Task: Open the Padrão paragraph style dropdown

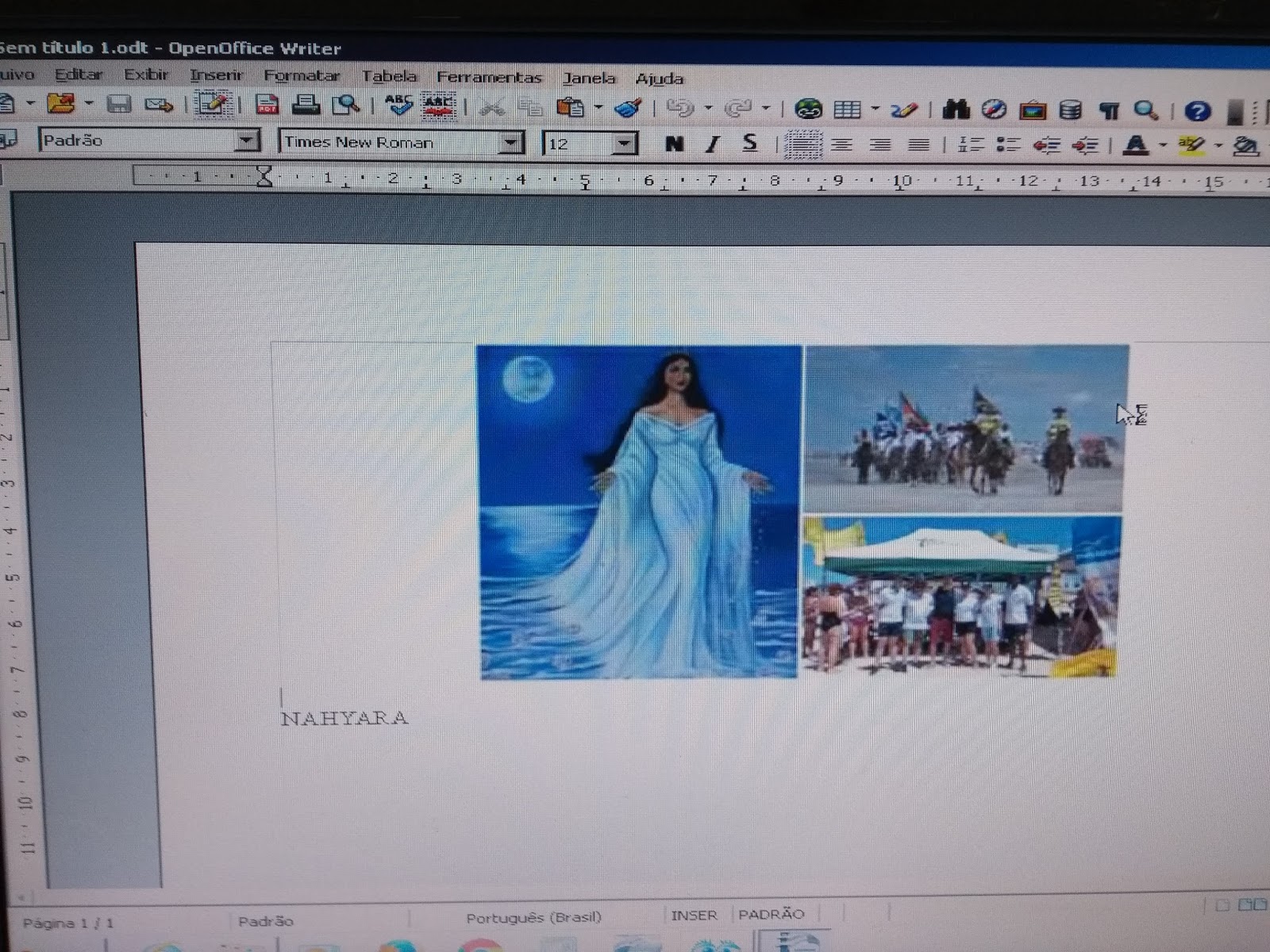Action: 247,141
